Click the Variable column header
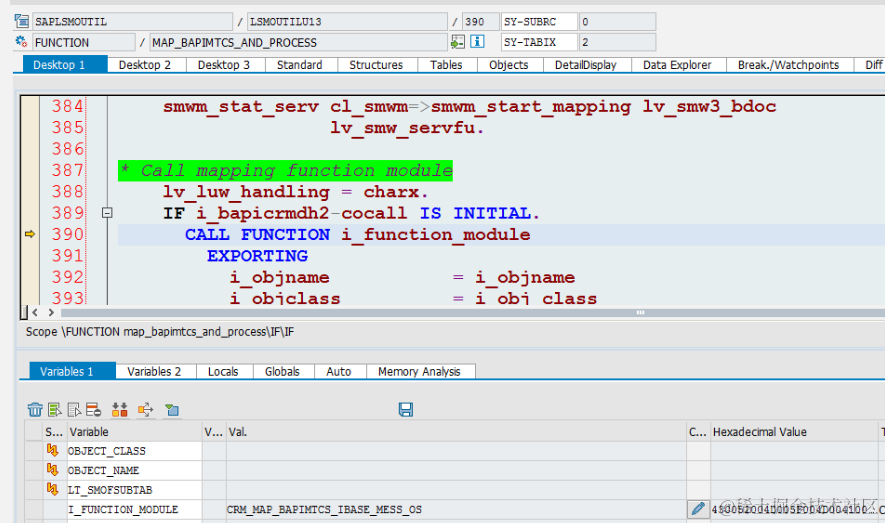885x523 pixels. pyautogui.click(x=134, y=432)
